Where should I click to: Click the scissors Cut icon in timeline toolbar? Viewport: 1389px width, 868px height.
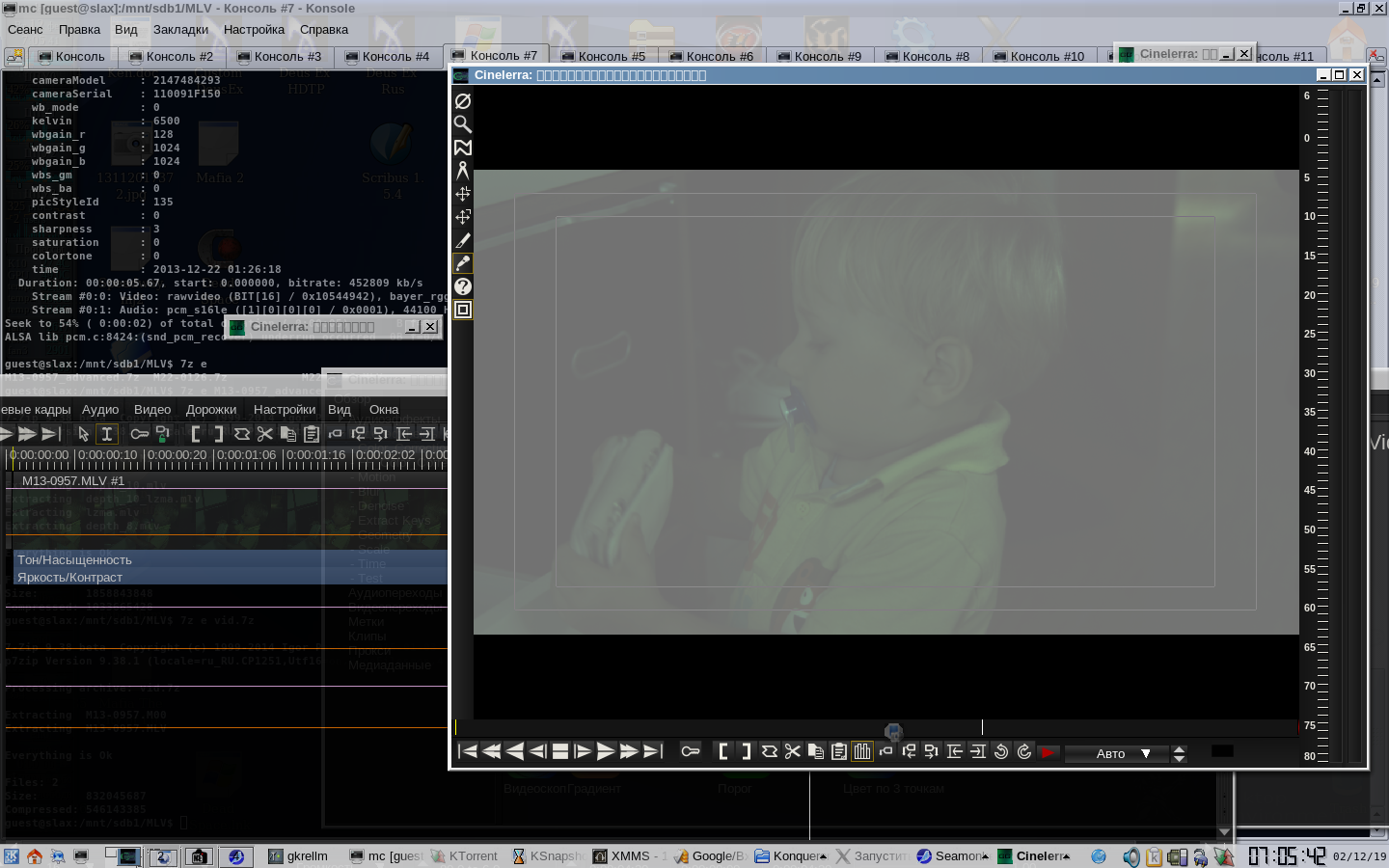265,434
